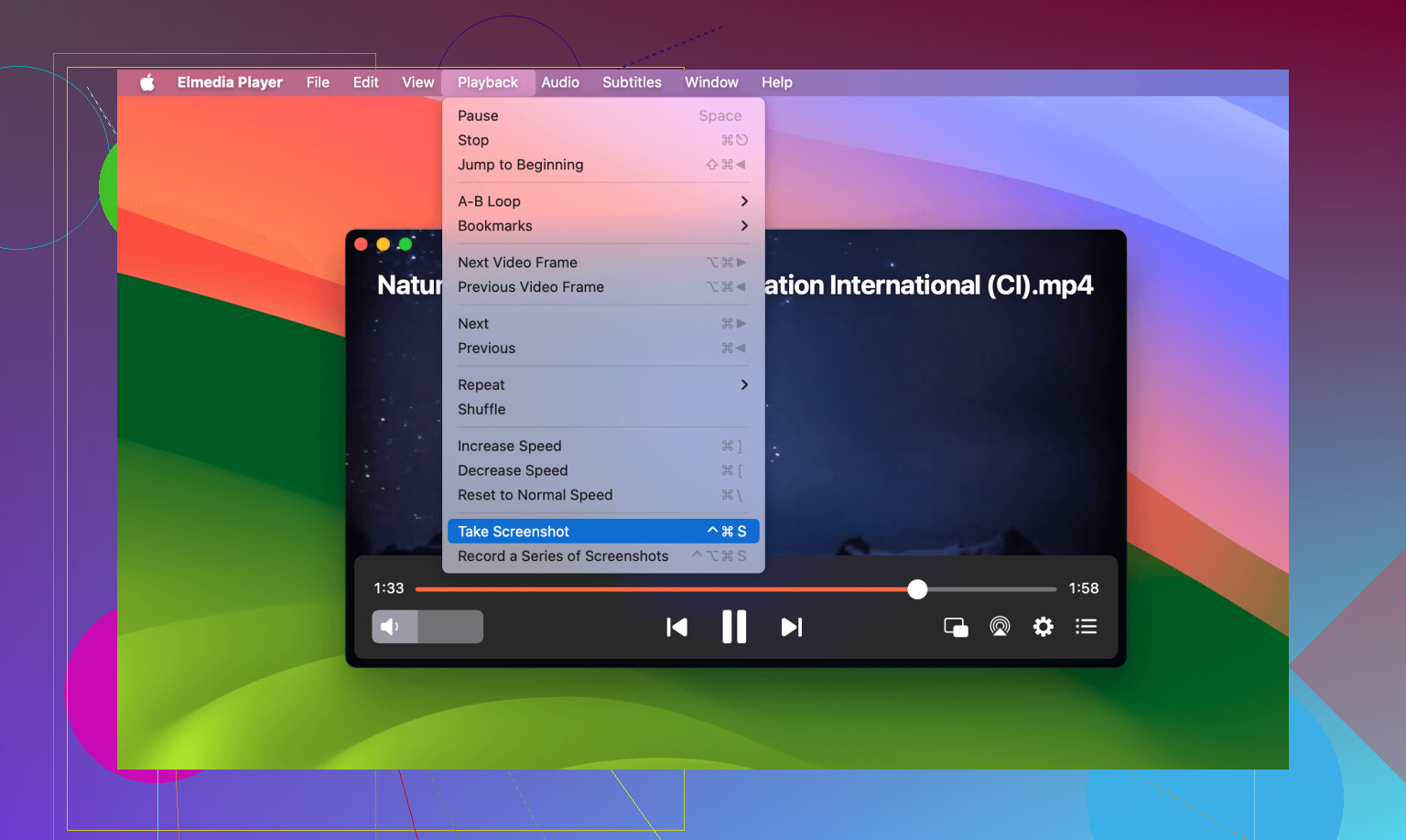This screenshot has width=1406, height=840.
Task: Select Decrease Speed
Action: pos(603,471)
